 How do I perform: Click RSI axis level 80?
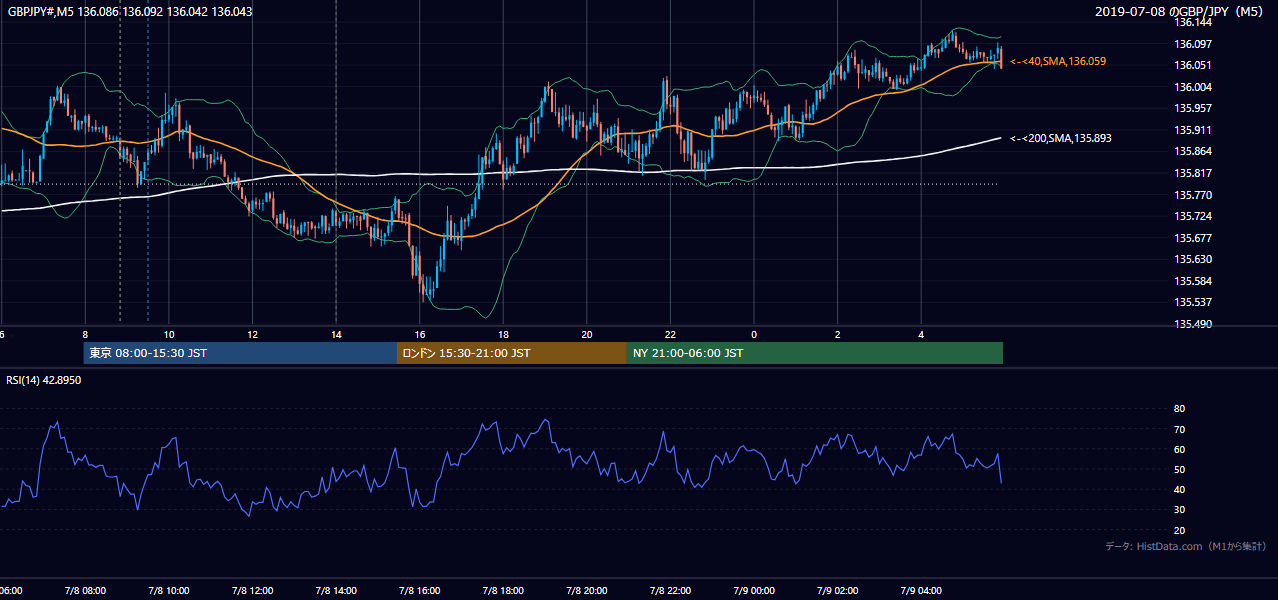(x=1179, y=409)
